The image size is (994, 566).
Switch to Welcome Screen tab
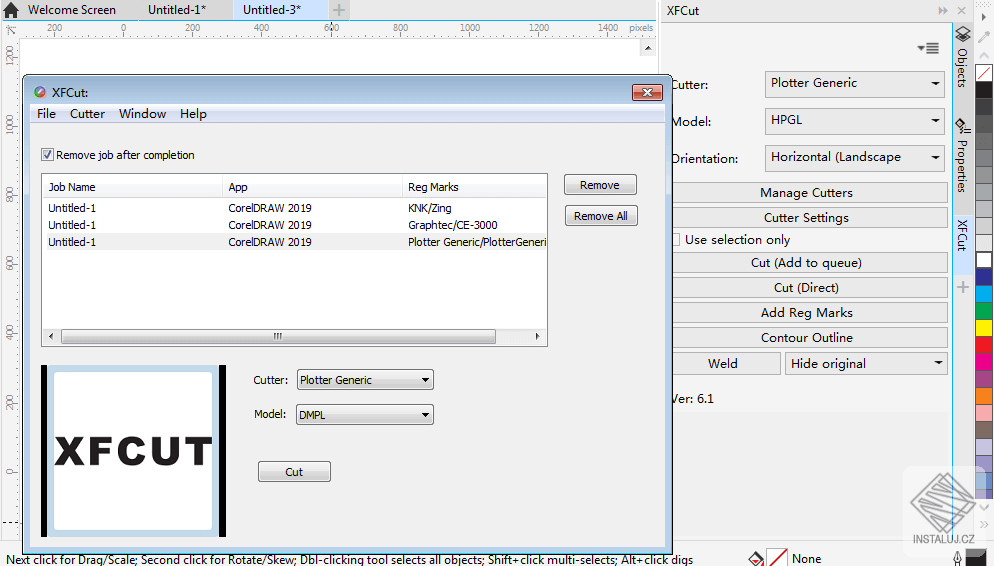tap(72, 10)
